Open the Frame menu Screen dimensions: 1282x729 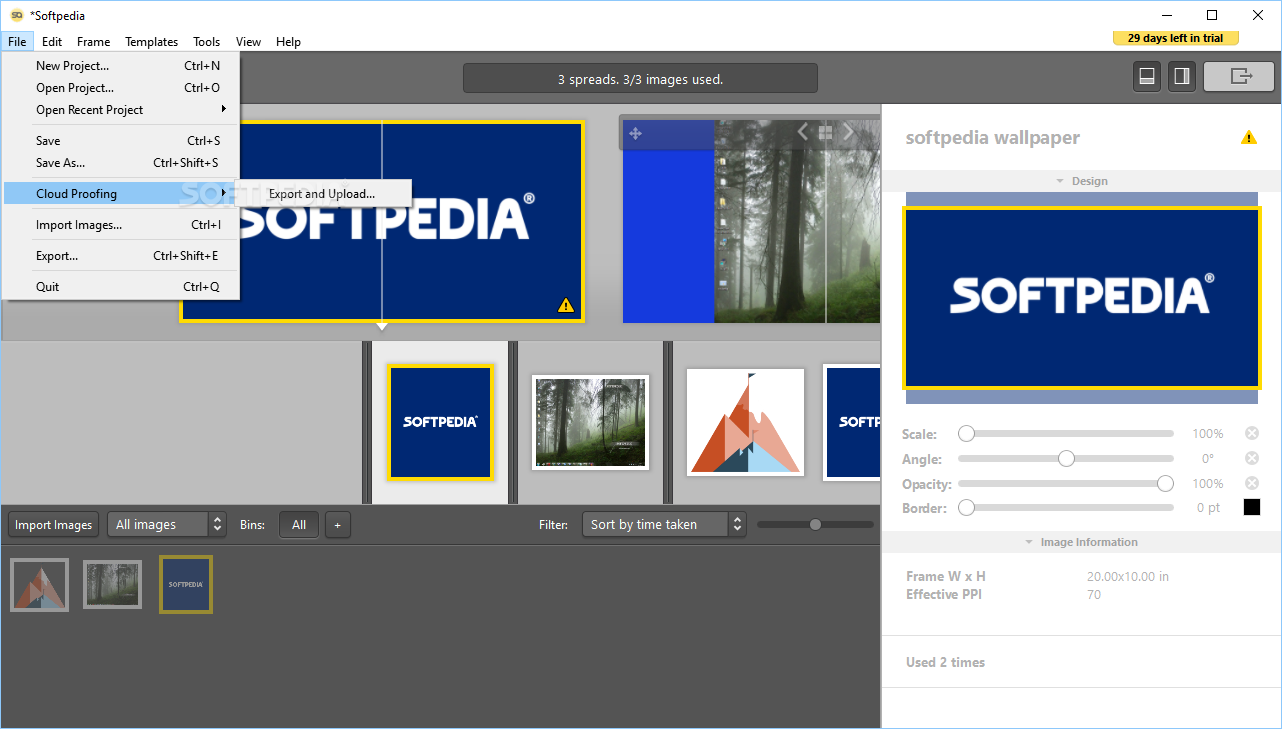[94, 42]
